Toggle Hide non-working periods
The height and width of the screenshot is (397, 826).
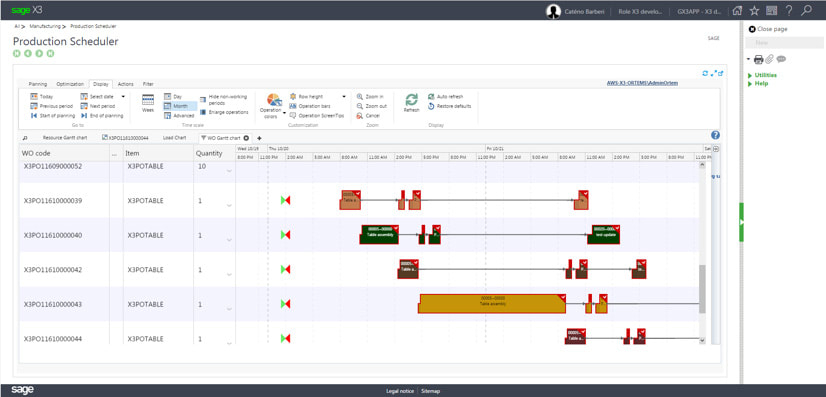[x=223, y=100]
